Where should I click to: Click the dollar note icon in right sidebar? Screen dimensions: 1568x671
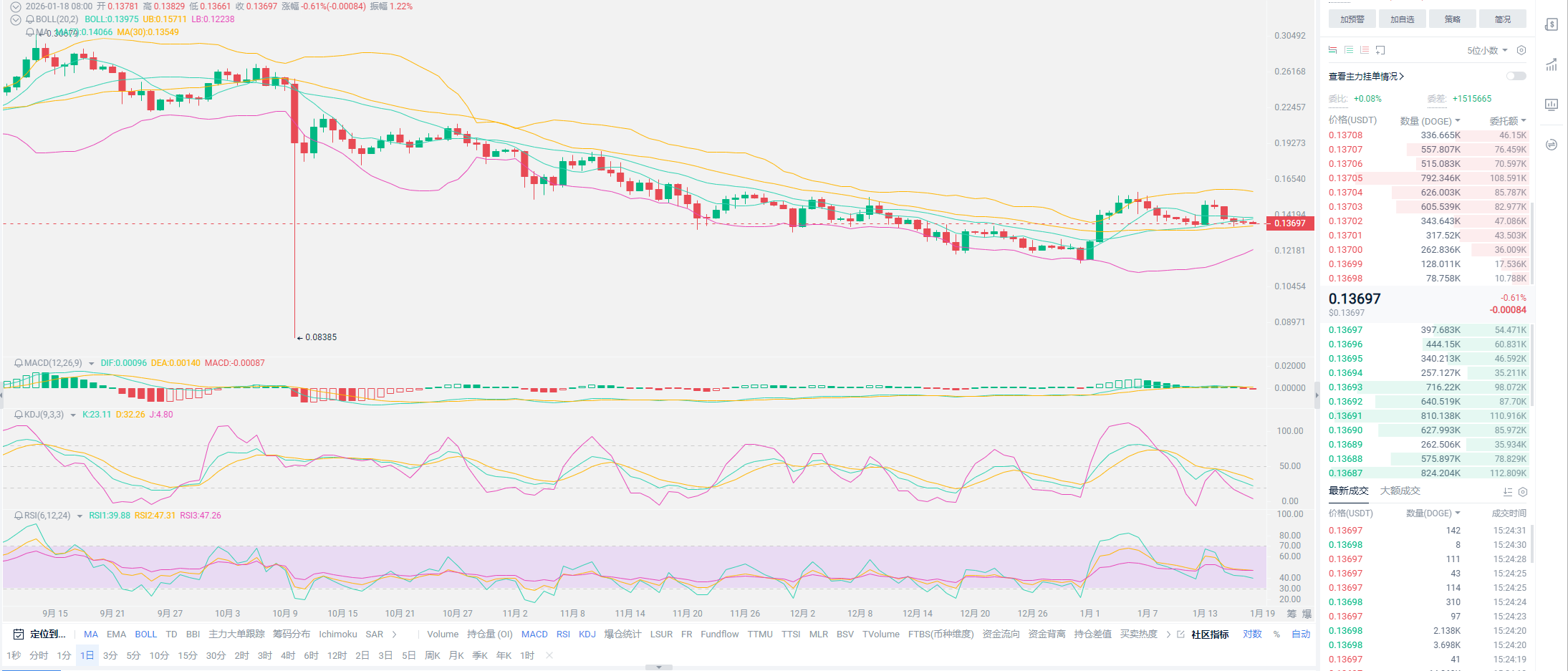[x=1551, y=24]
